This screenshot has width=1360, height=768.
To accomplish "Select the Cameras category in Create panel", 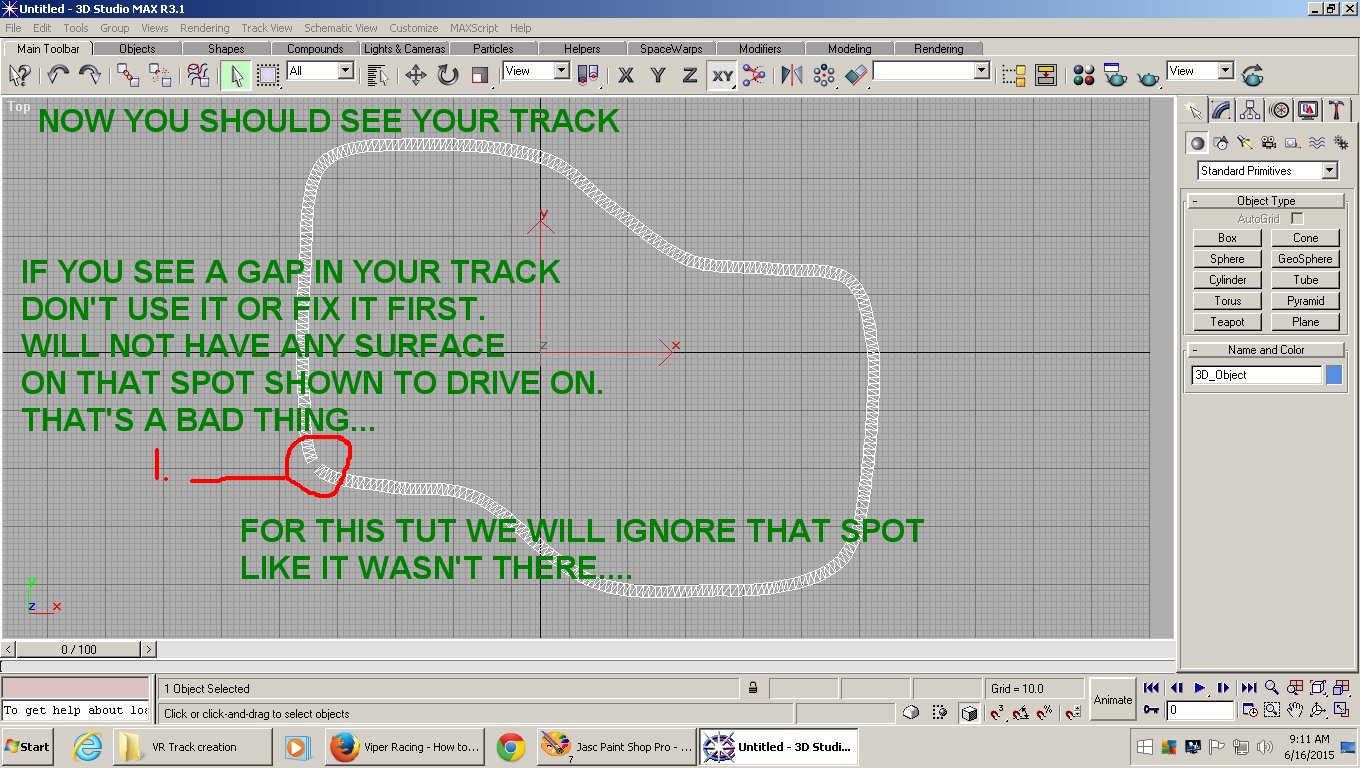I will [x=1267, y=143].
